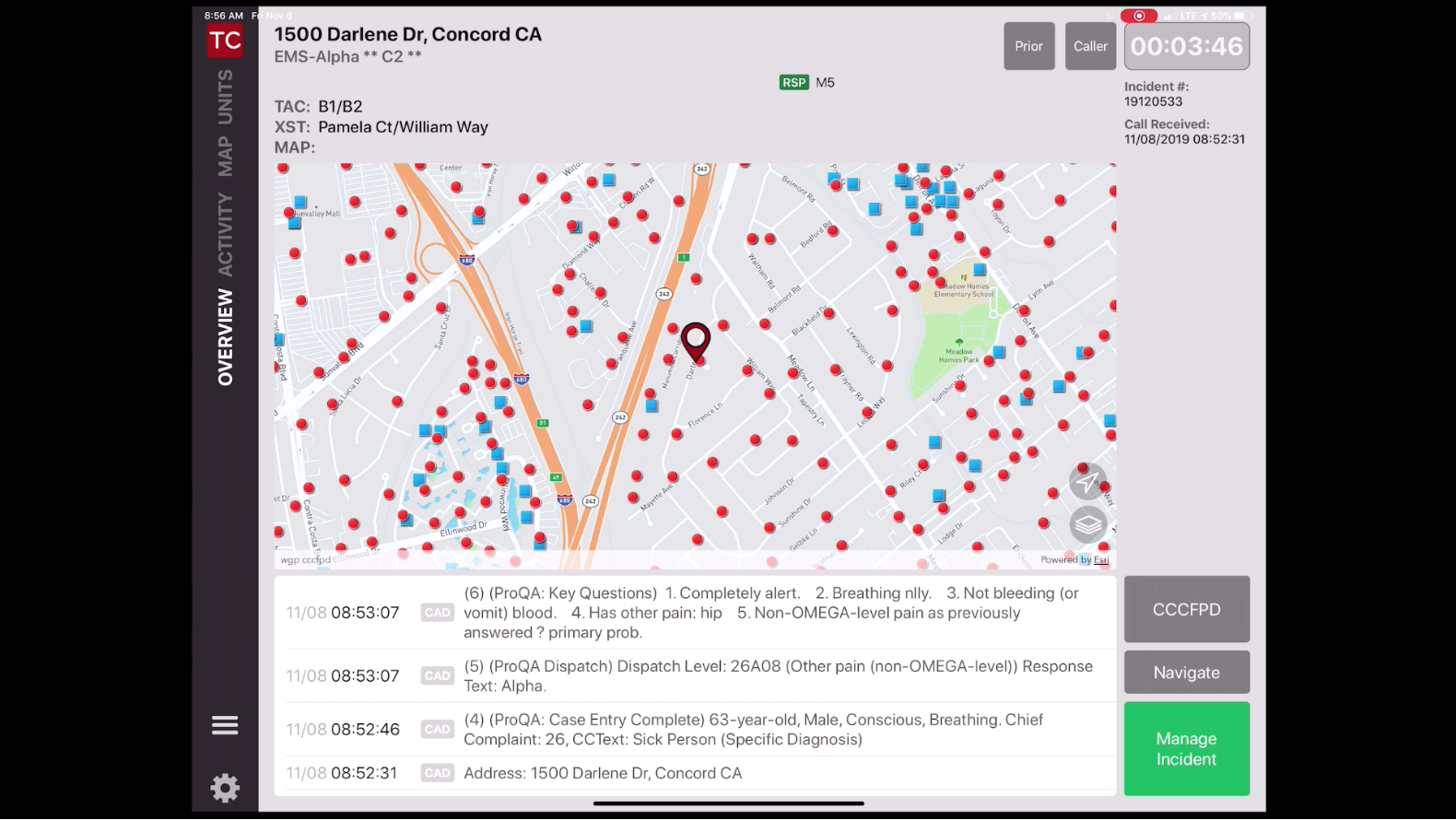Tap the green RSP unit badge
The height and width of the screenshot is (820, 1456).
793,83
